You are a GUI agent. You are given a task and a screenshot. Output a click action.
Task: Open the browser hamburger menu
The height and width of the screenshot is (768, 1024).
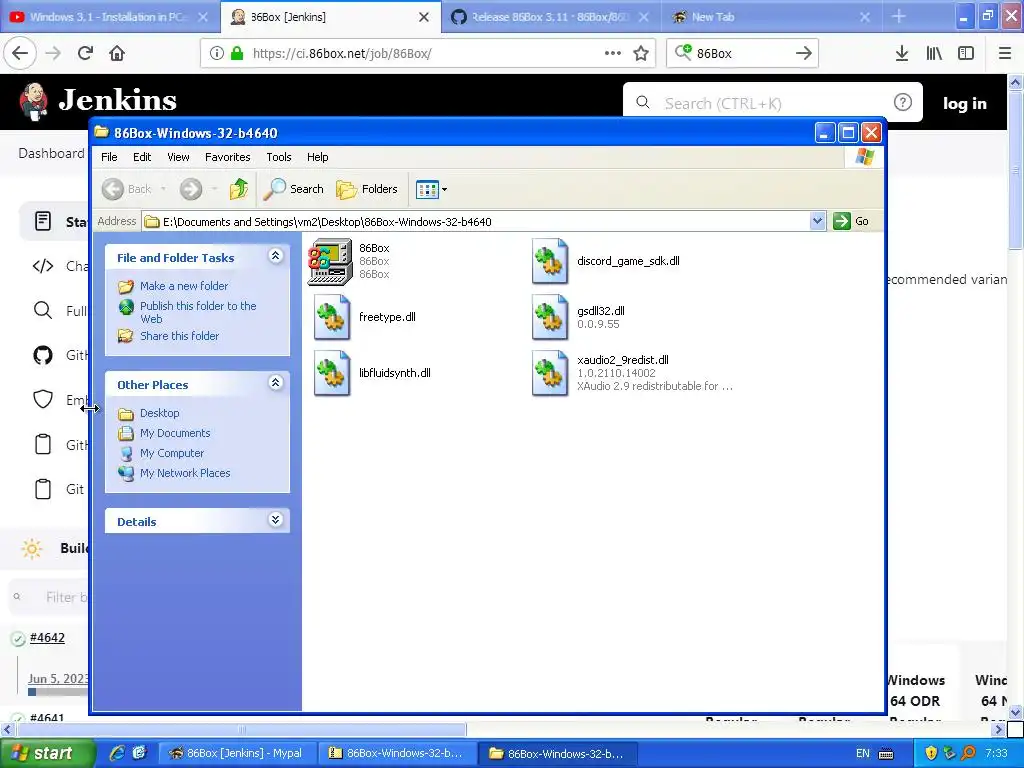pyautogui.click(x=1005, y=53)
